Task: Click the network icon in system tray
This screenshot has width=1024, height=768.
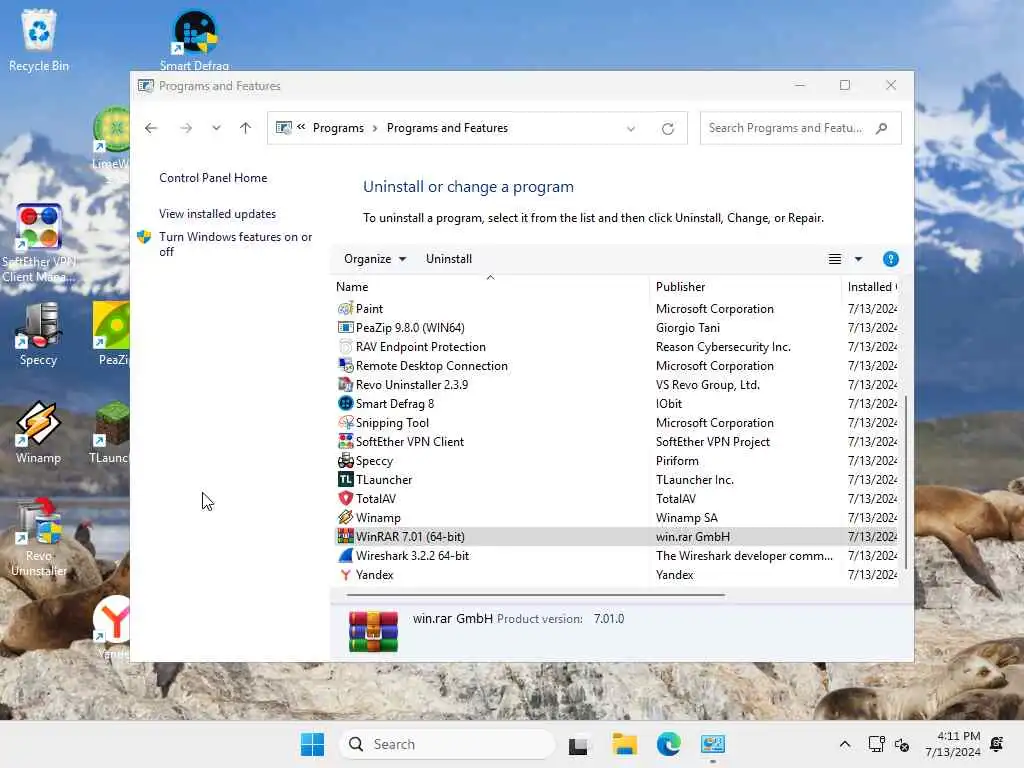Action: coord(876,744)
